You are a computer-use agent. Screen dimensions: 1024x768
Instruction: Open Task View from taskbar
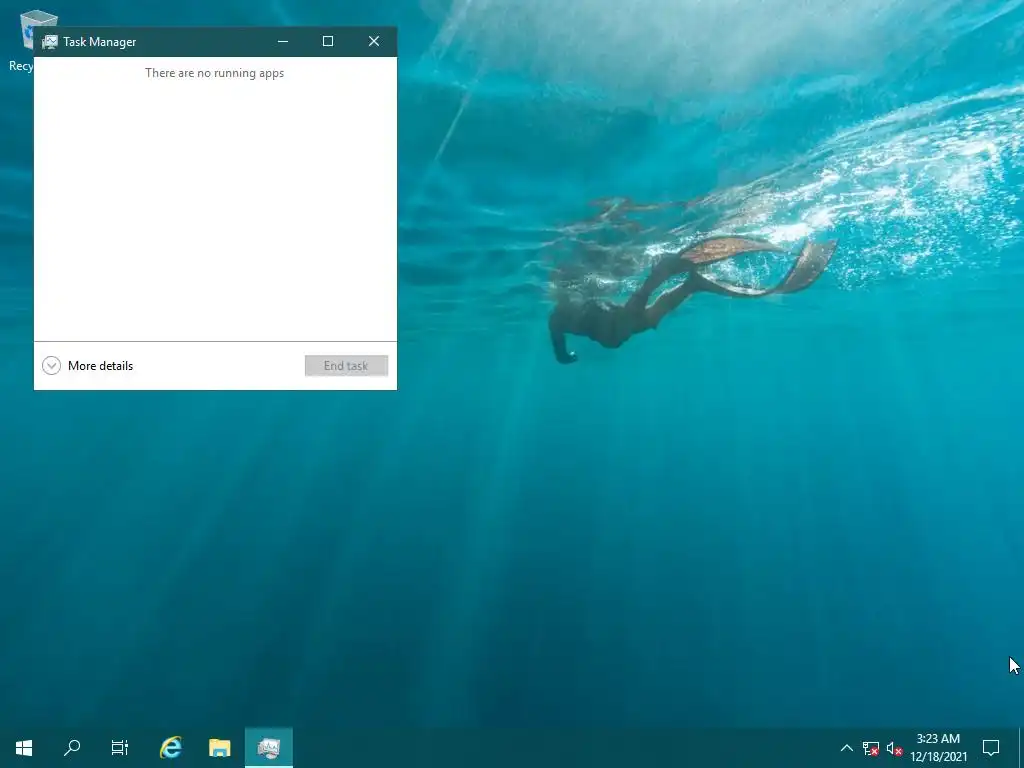pos(120,748)
